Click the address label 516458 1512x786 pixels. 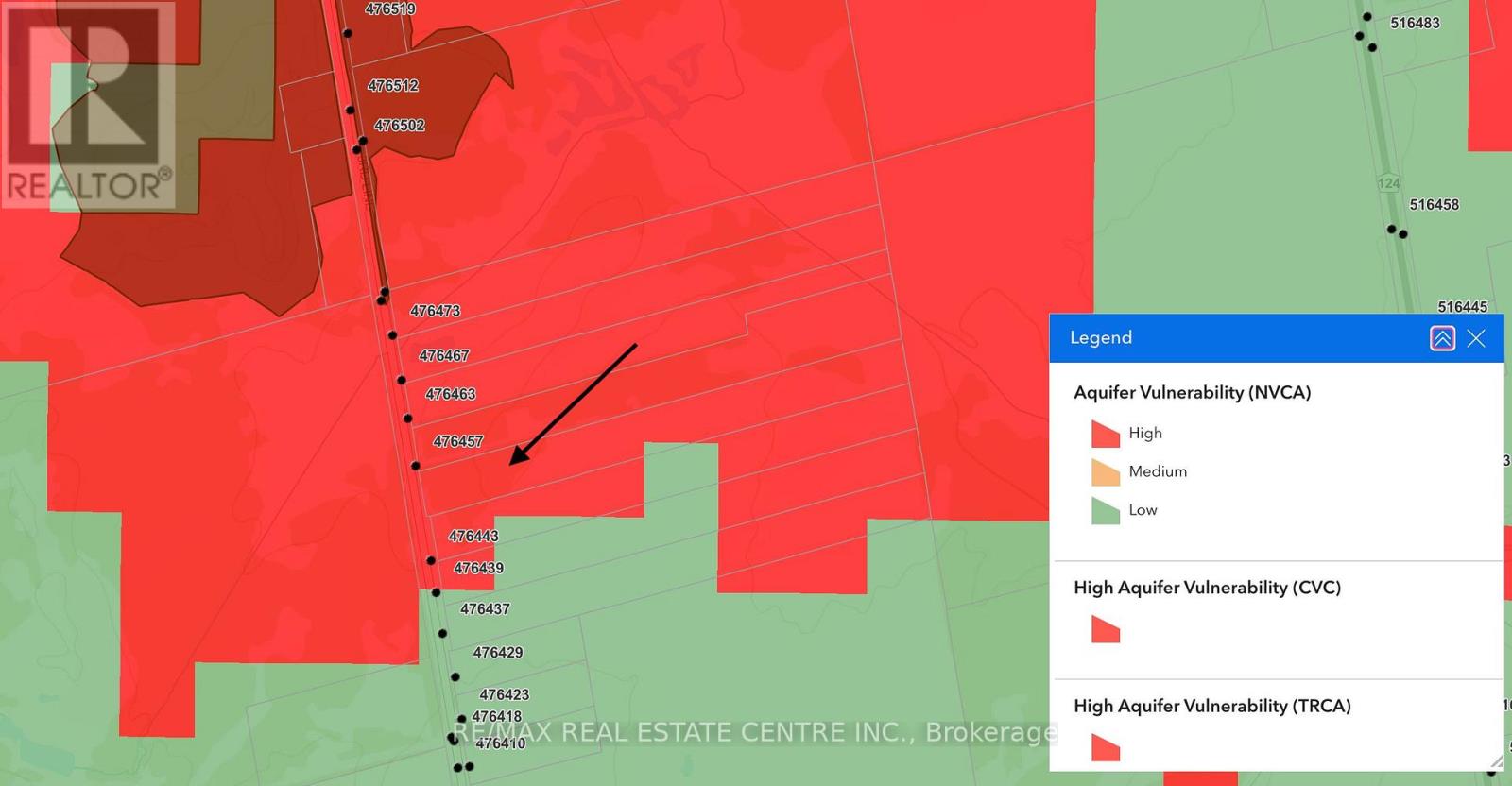tap(1434, 205)
